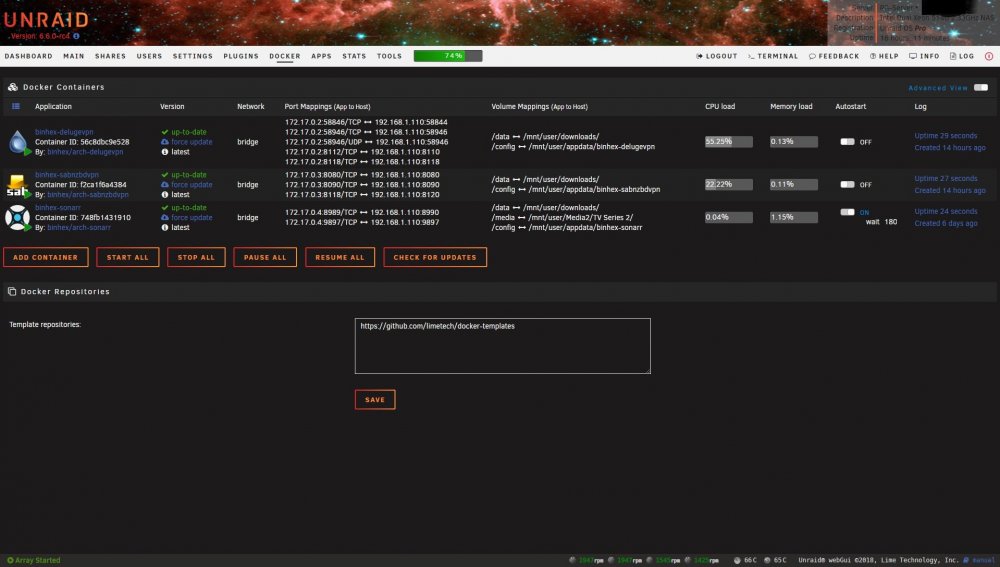
Task: Click the 74% progress bar in the menu
Action: tap(448, 56)
